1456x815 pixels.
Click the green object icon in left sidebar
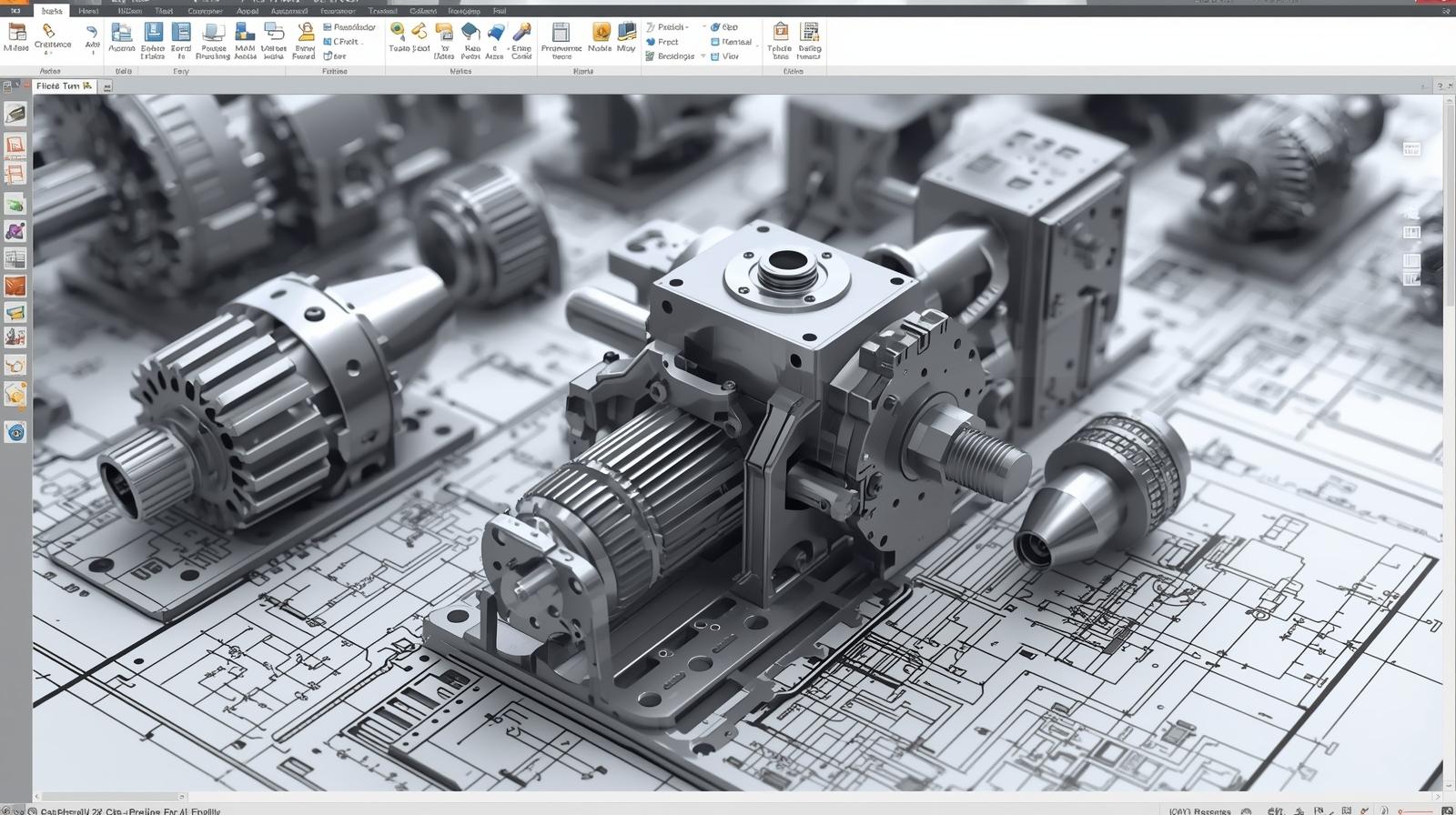(x=15, y=204)
